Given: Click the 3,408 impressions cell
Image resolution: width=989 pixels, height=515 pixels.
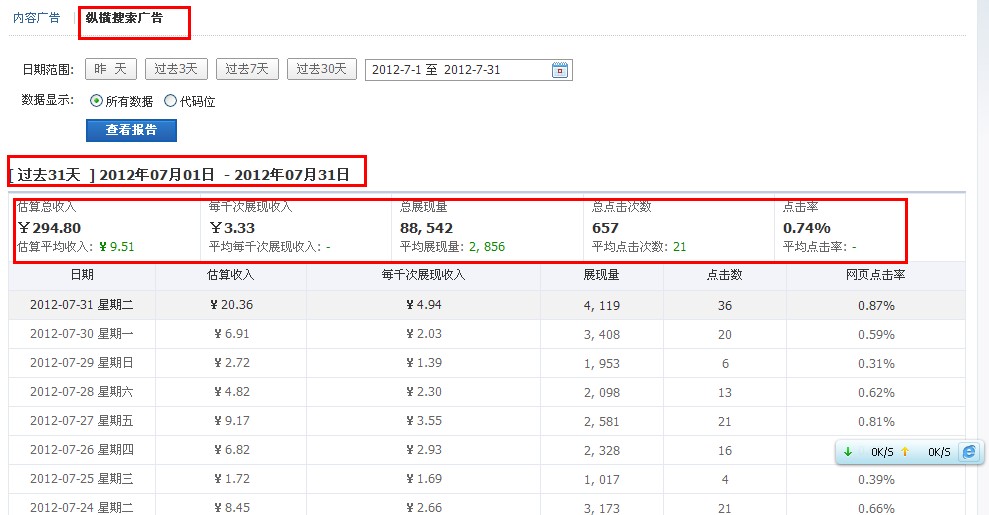Looking at the screenshot, I should tap(602, 335).
